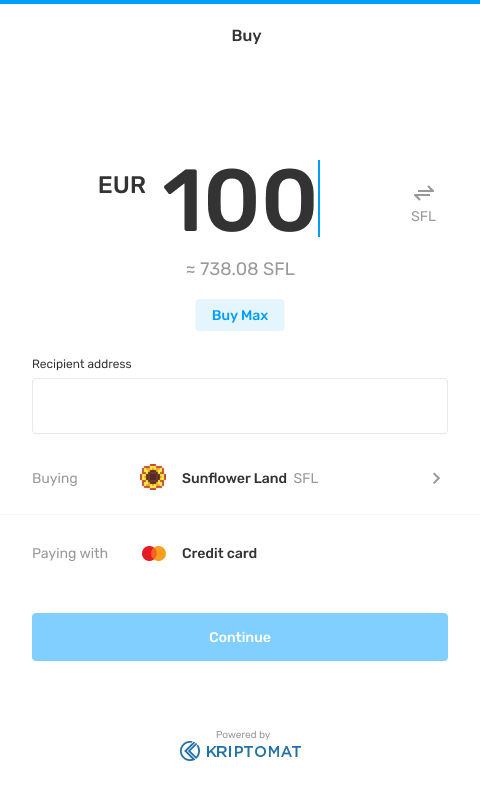
Task: Click the EUR currency label
Action: pos(122,185)
